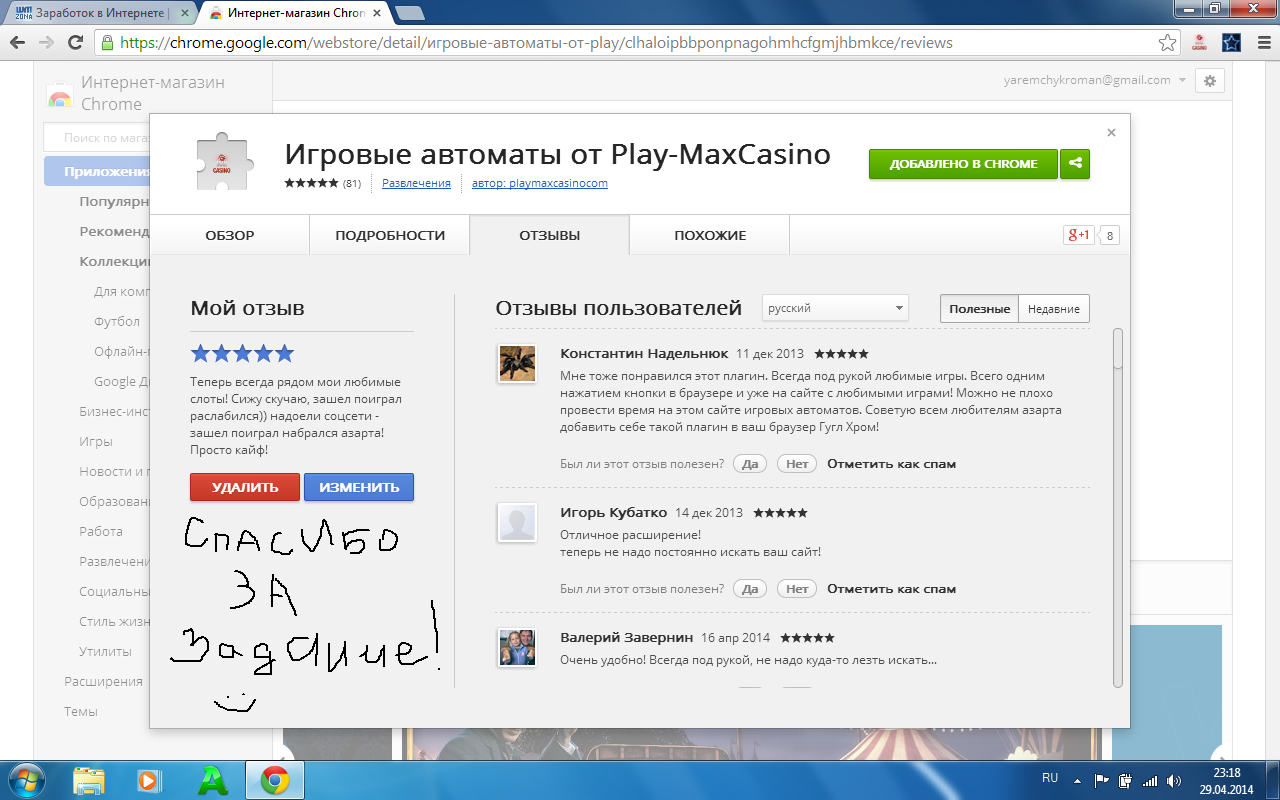Screen dimensions: 1280x800
Task: Select Приложения in the sidebar
Action: point(97,171)
